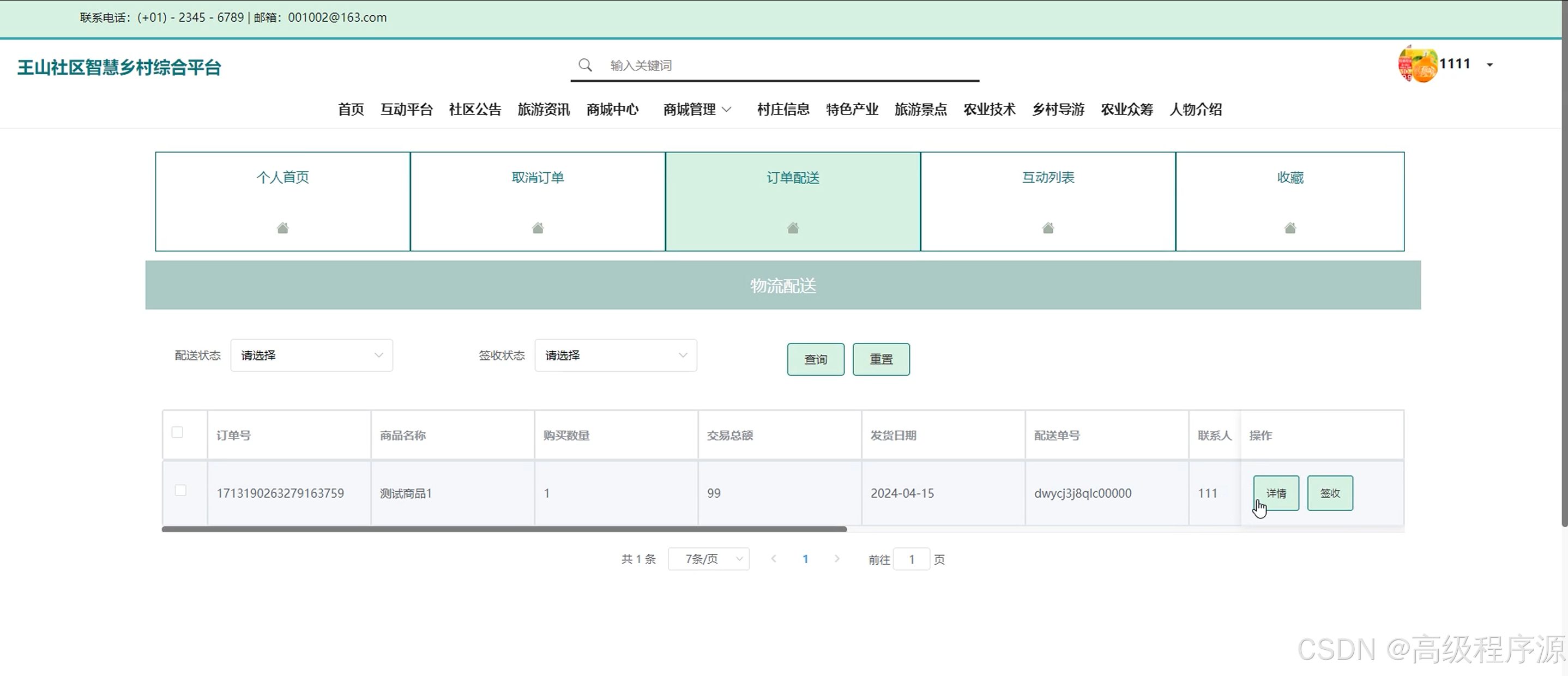
Task: Open the 旅游景点 menu item
Action: click(x=920, y=110)
